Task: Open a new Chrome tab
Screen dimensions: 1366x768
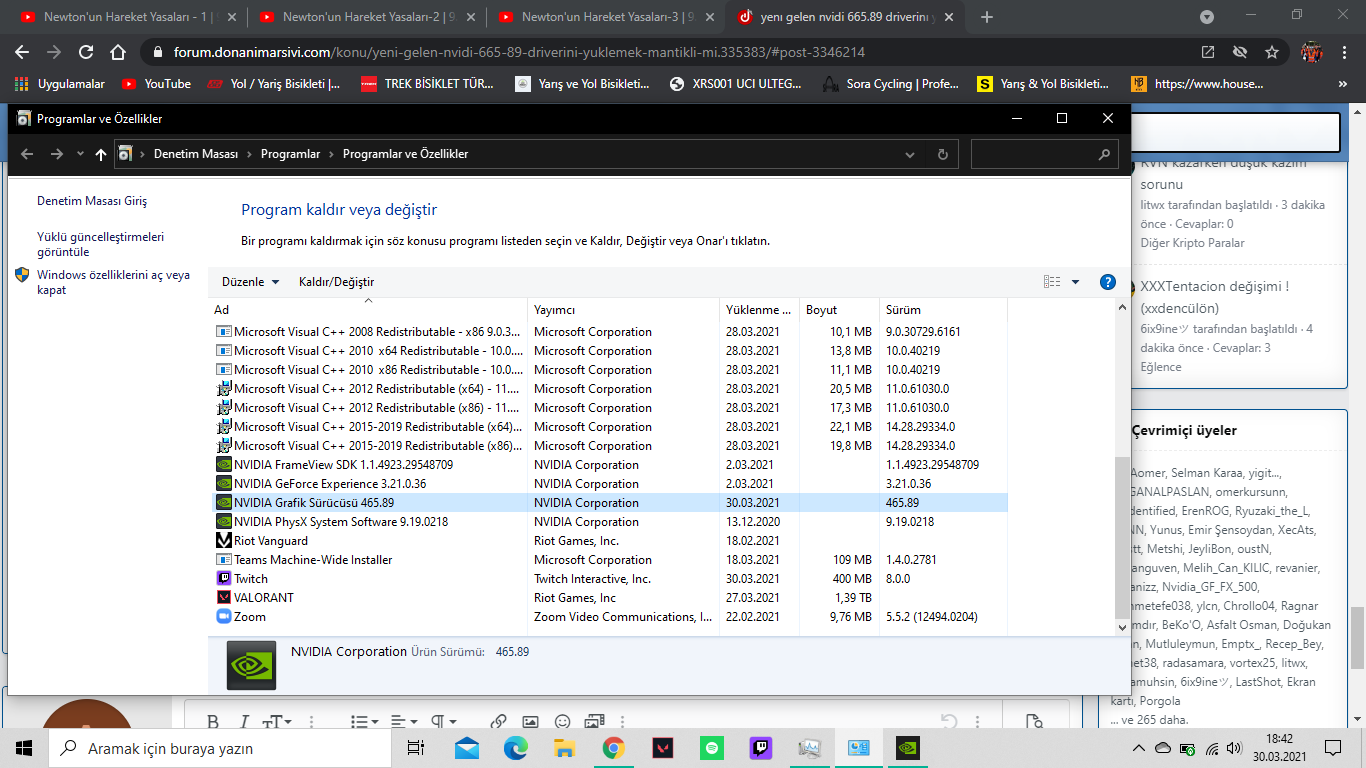Action: pyautogui.click(x=987, y=17)
